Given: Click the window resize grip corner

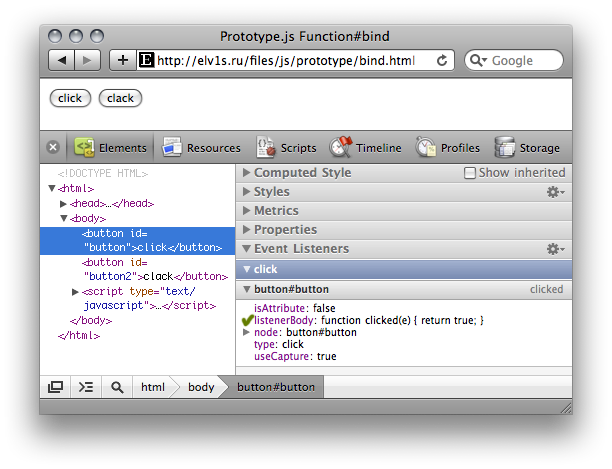Looking at the screenshot, I should (x=566, y=408).
